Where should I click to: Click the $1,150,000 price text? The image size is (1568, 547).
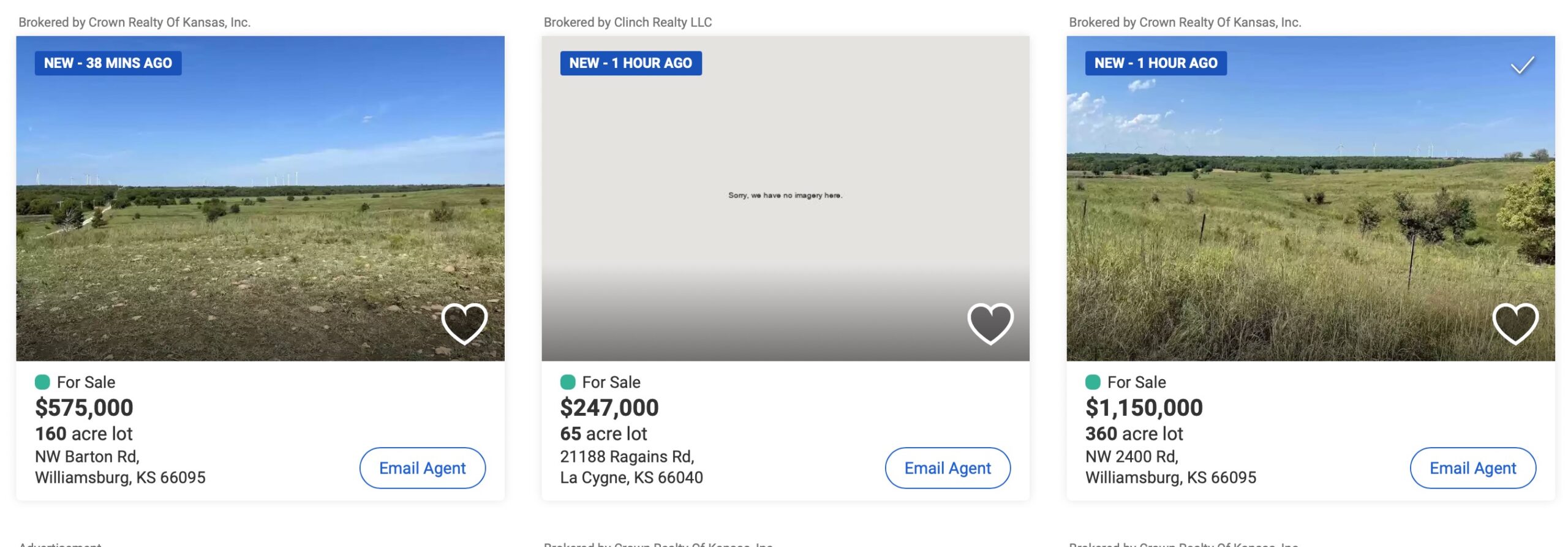point(1144,408)
